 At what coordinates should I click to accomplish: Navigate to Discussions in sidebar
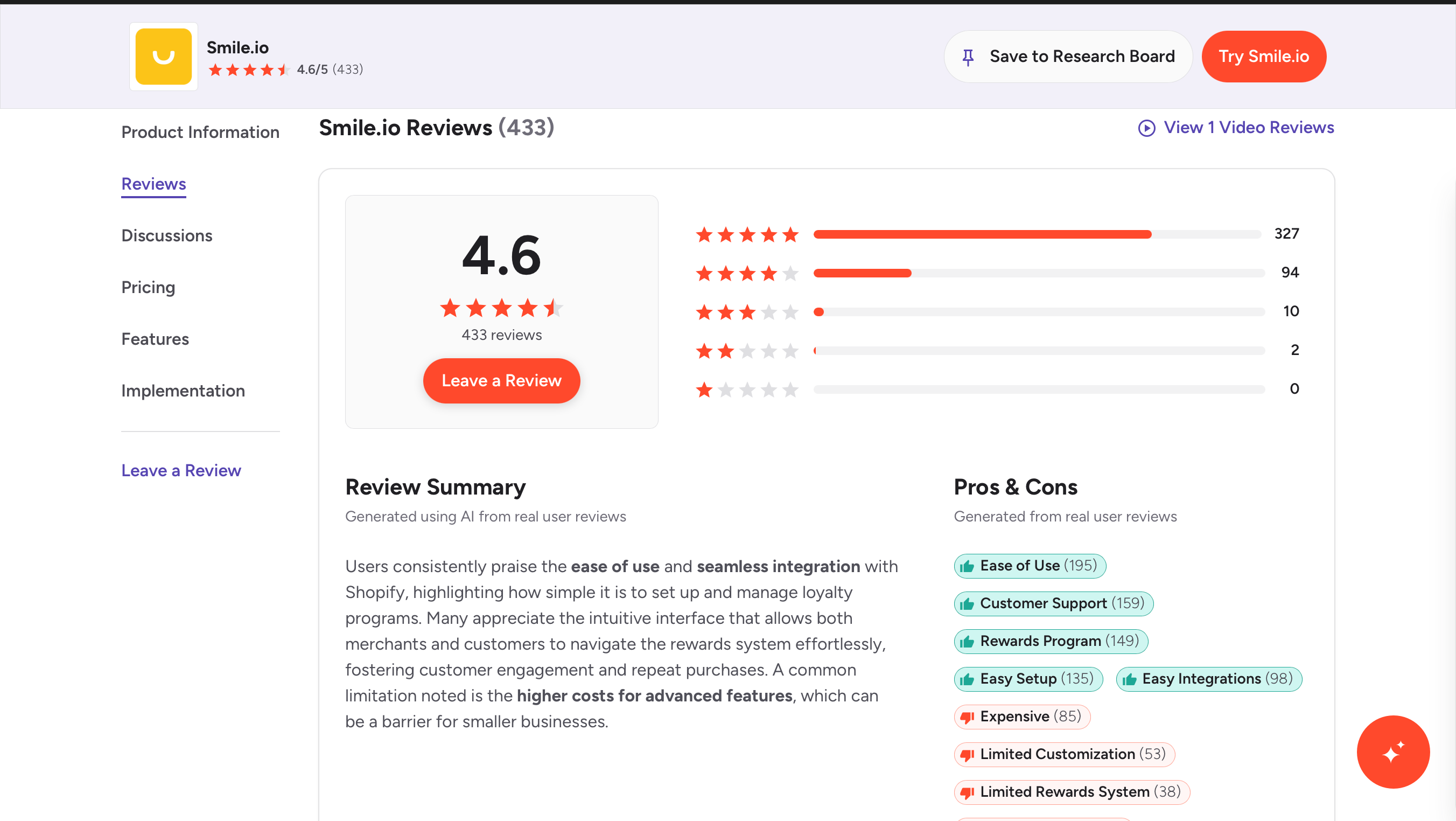click(x=167, y=236)
